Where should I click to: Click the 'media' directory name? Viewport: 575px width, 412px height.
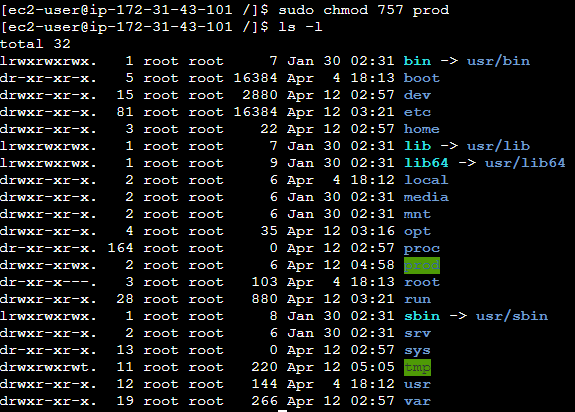pyautogui.click(x=426, y=197)
